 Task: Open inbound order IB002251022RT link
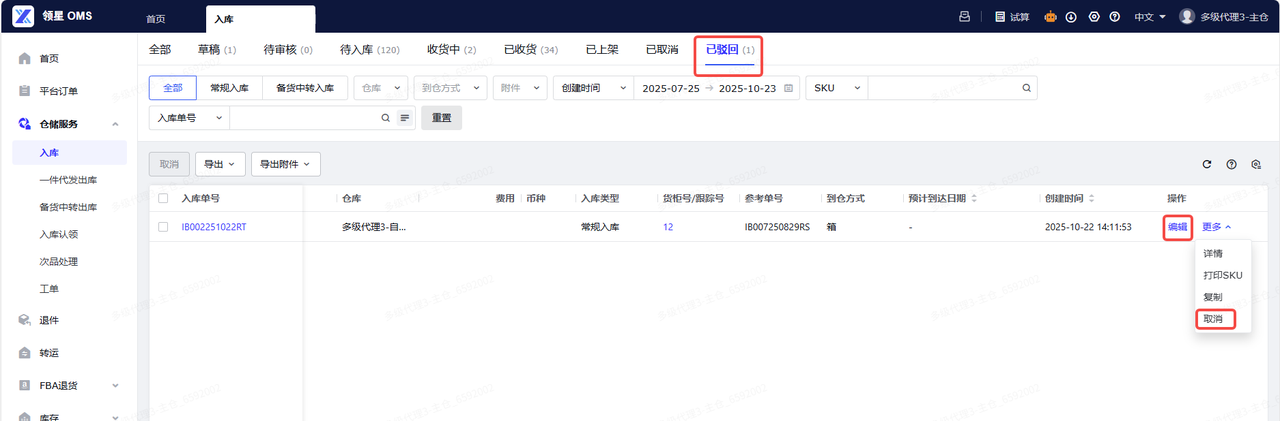point(214,227)
